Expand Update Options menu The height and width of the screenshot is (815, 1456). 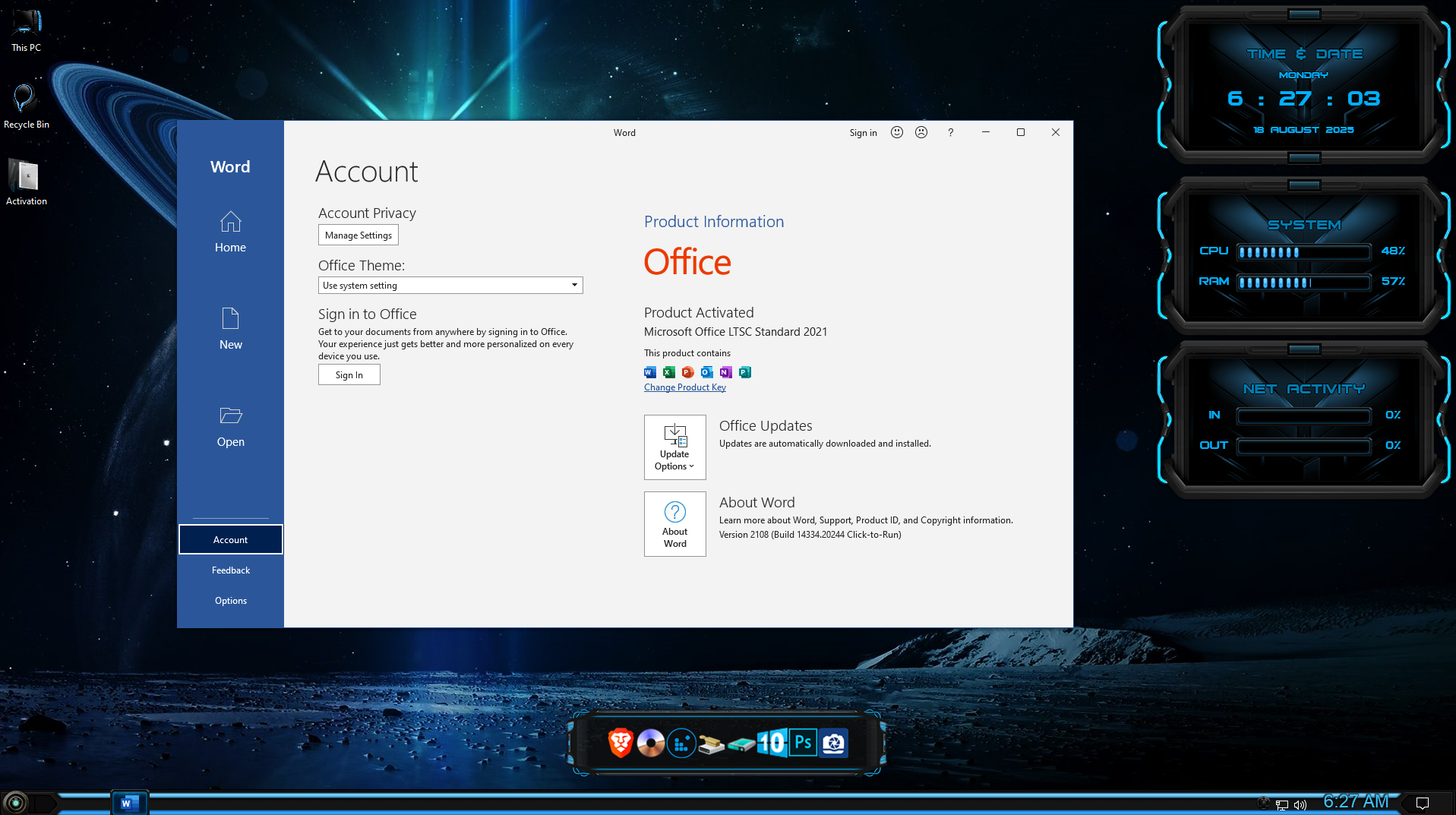[674, 447]
